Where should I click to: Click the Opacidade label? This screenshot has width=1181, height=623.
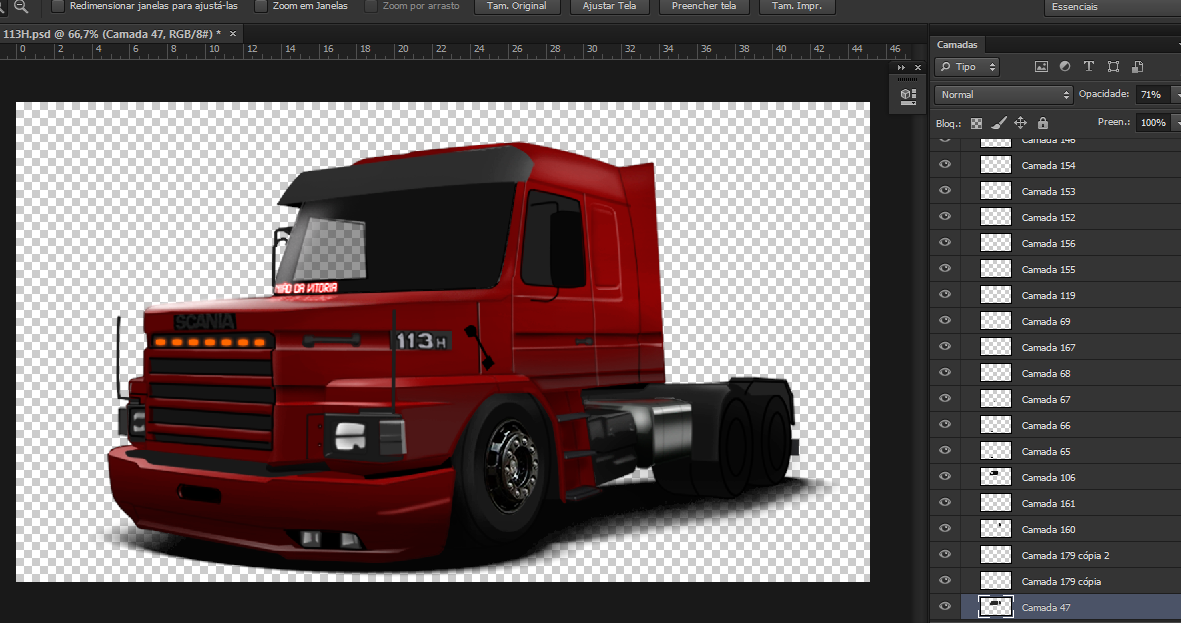point(1103,94)
